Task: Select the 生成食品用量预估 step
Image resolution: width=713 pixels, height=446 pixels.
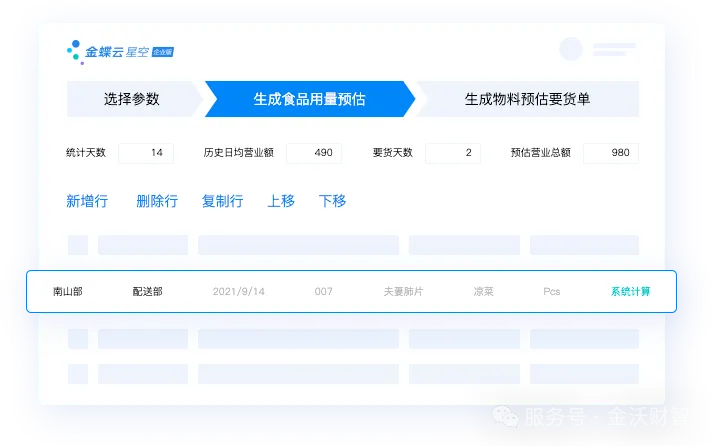Action: click(310, 99)
